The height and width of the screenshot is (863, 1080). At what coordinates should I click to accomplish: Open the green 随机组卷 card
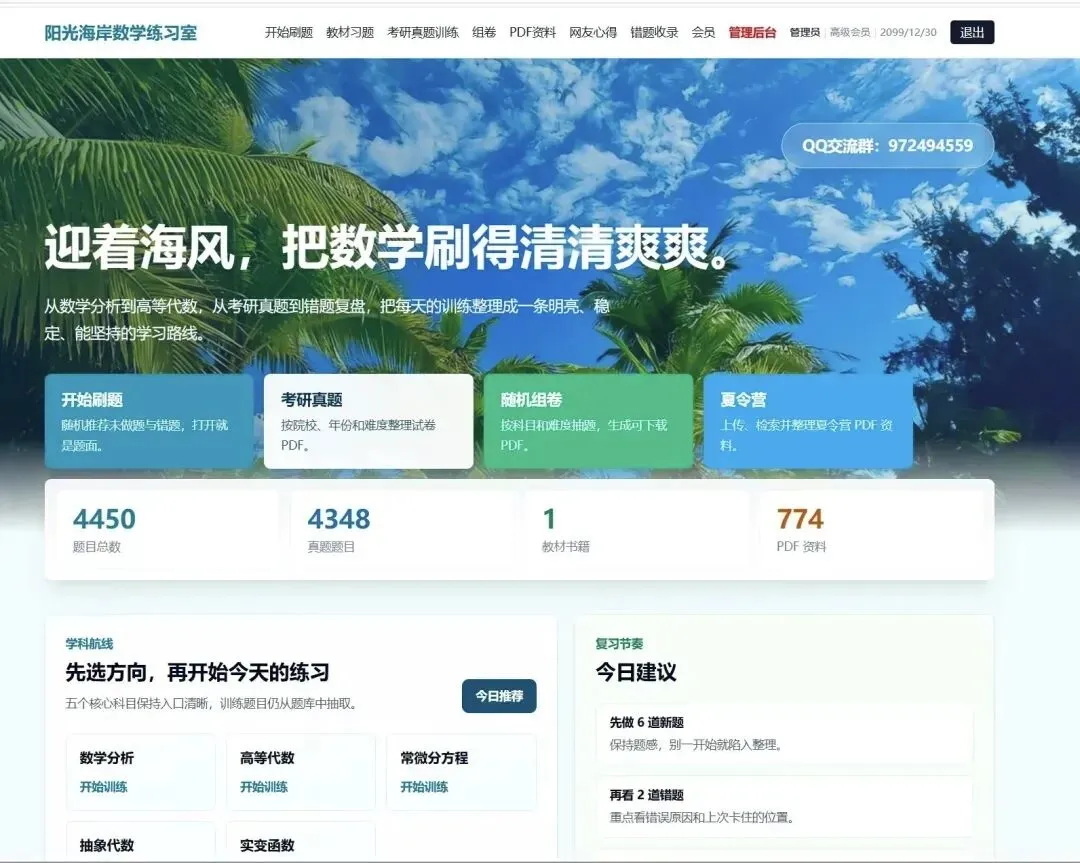pos(588,422)
